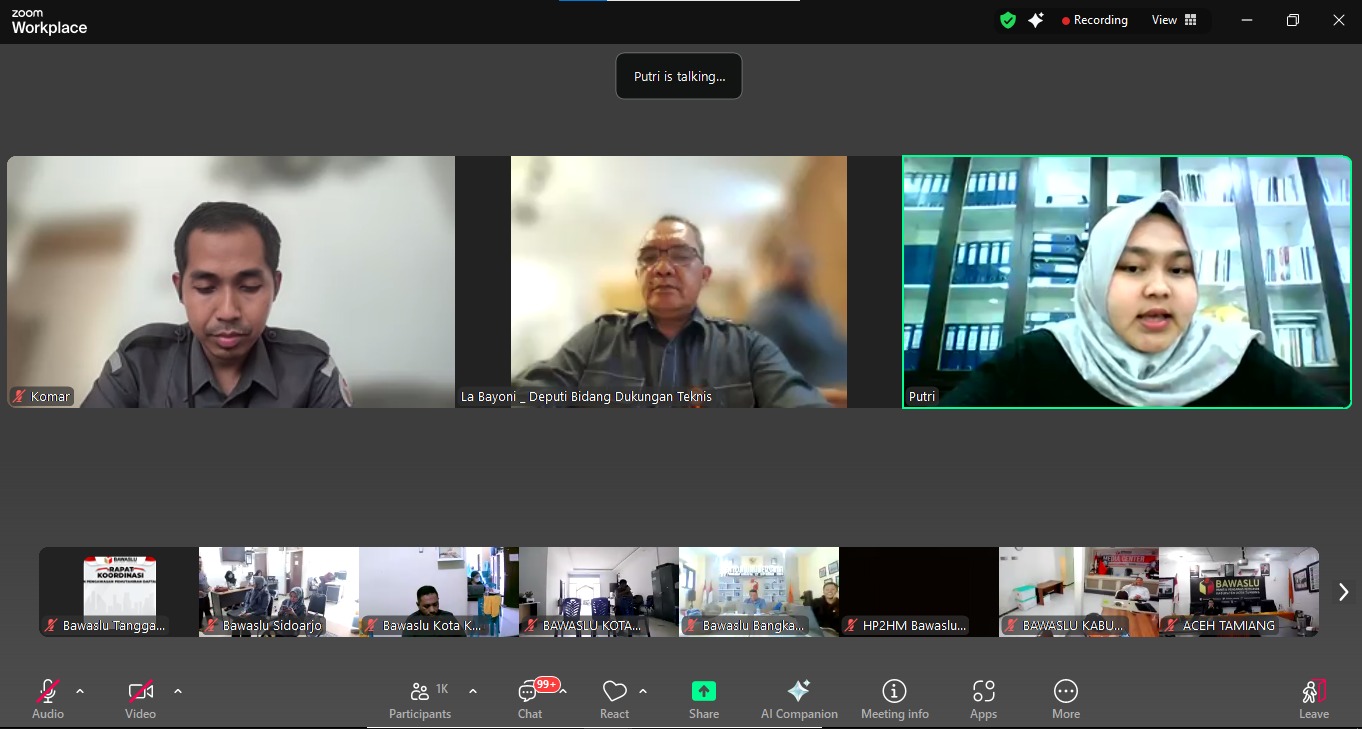
Task: Restore down the Zoom window
Action: pyautogui.click(x=1293, y=20)
